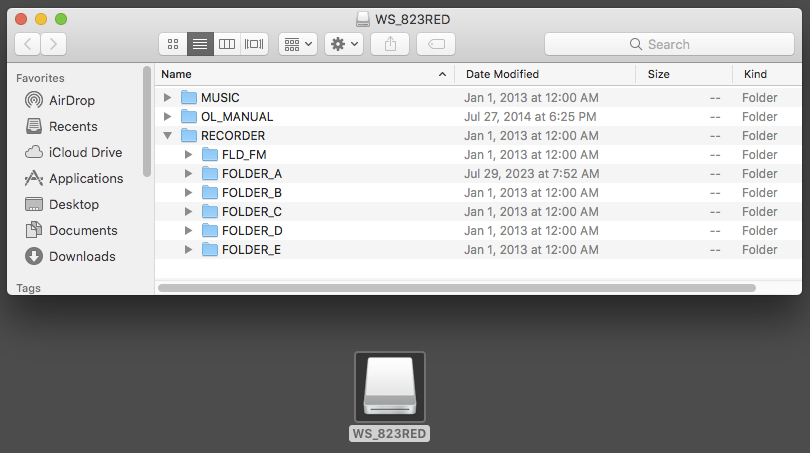
Task: Switch to gallery view in toolbar
Action: [x=254, y=44]
